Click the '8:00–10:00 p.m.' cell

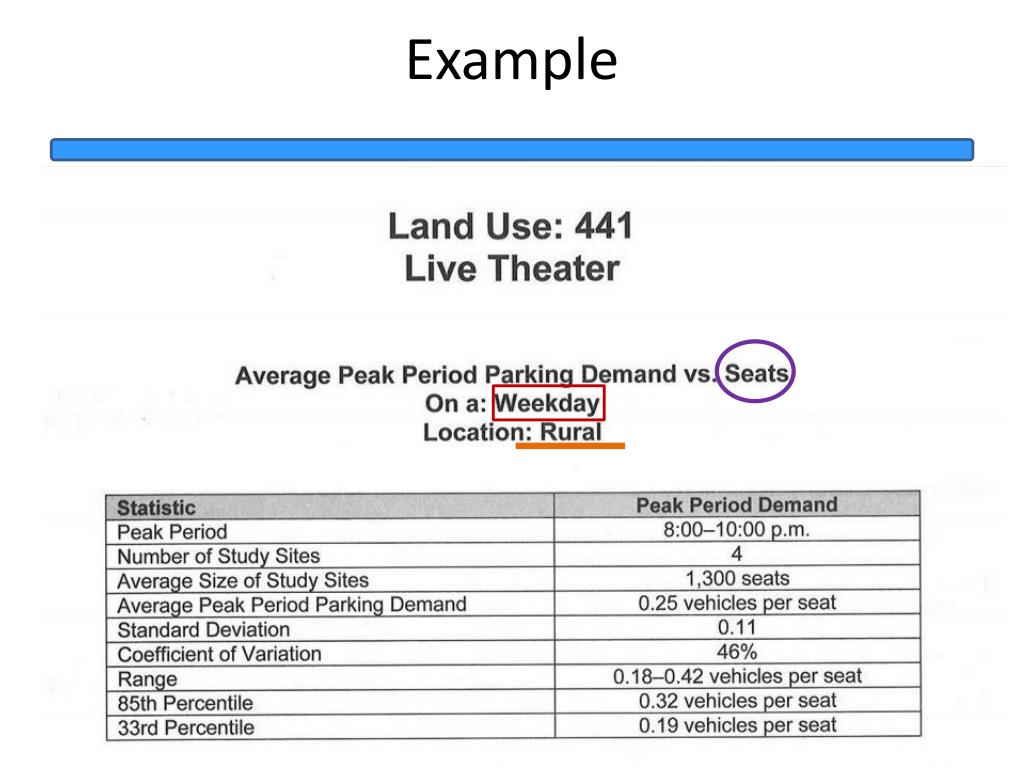(737, 529)
